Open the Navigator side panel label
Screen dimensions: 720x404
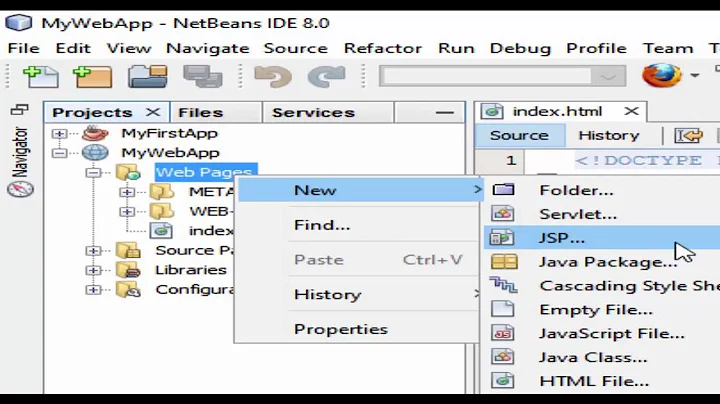(x=20, y=152)
